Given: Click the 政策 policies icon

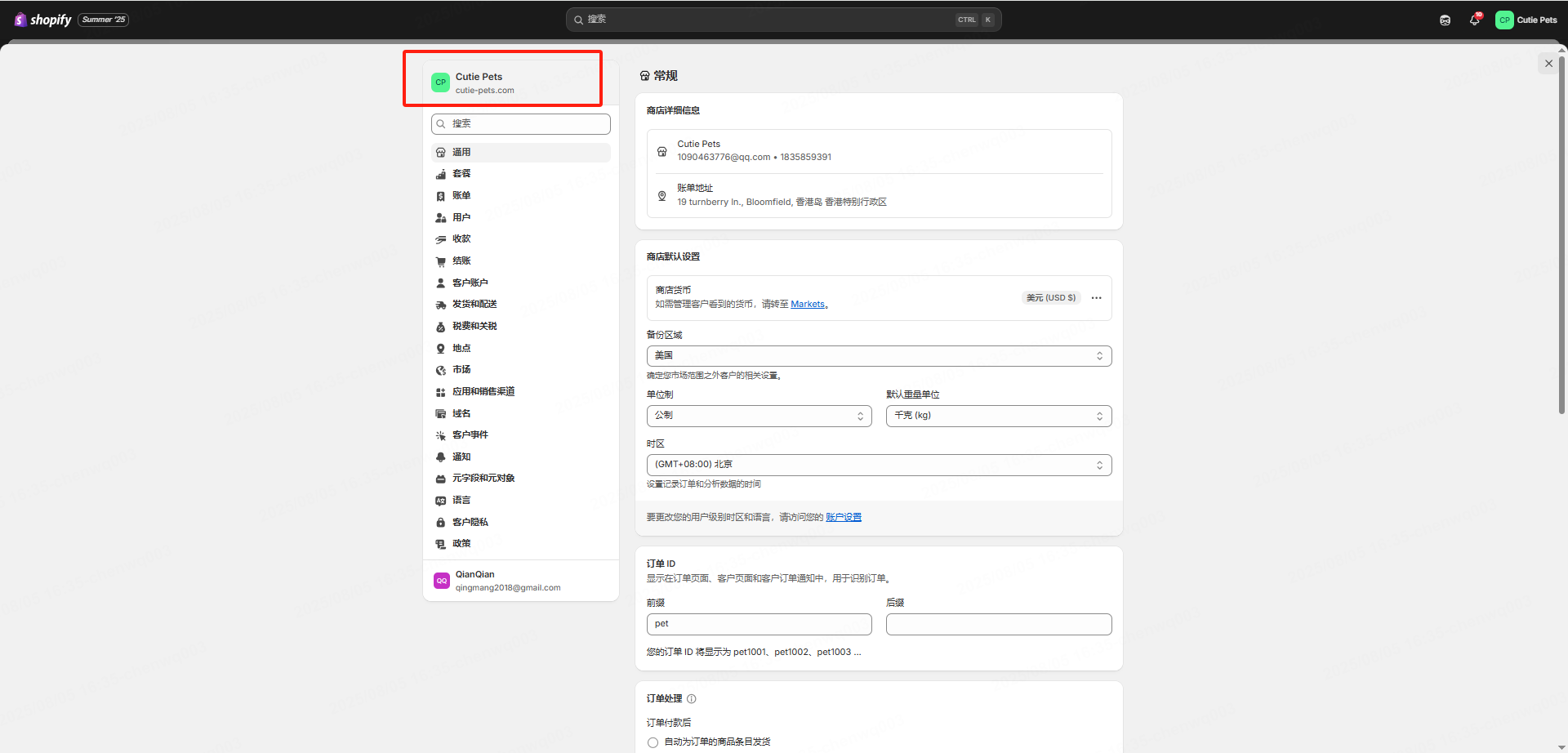Looking at the screenshot, I should (441, 544).
